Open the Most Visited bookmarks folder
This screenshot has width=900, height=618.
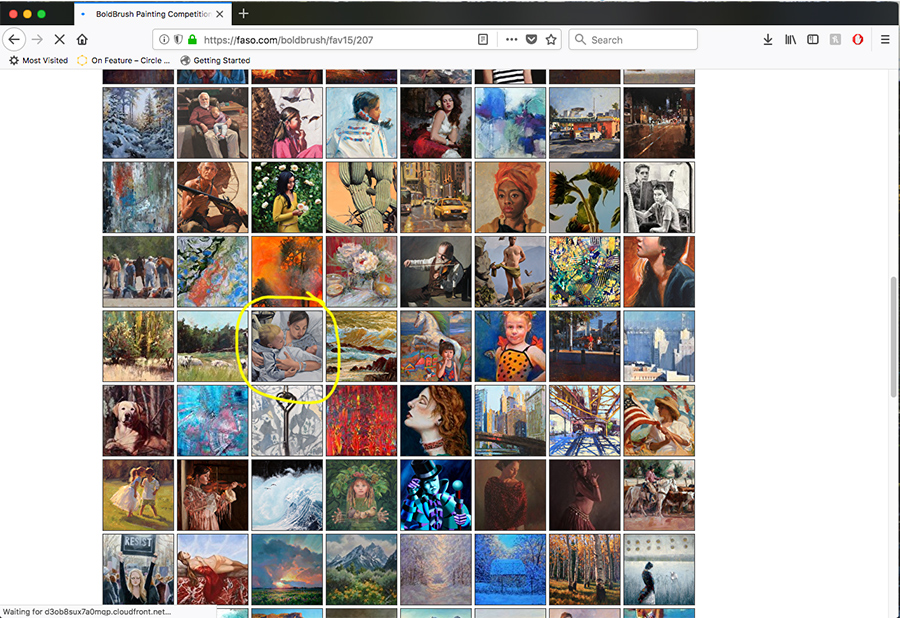(x=38, y=60)
